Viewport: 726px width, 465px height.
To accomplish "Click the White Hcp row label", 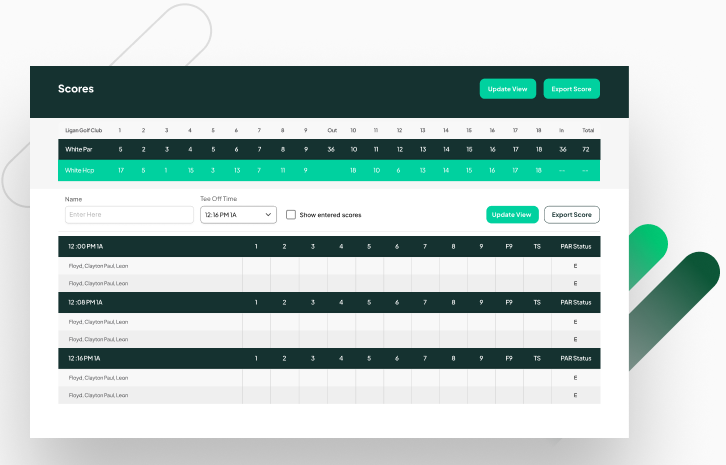I will 79,170.
